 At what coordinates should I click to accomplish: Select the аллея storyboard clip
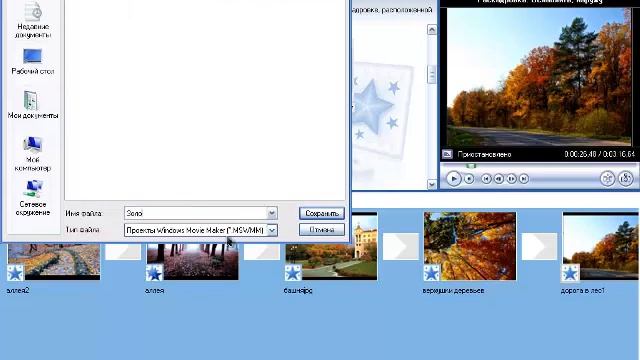tap(192, 262)
